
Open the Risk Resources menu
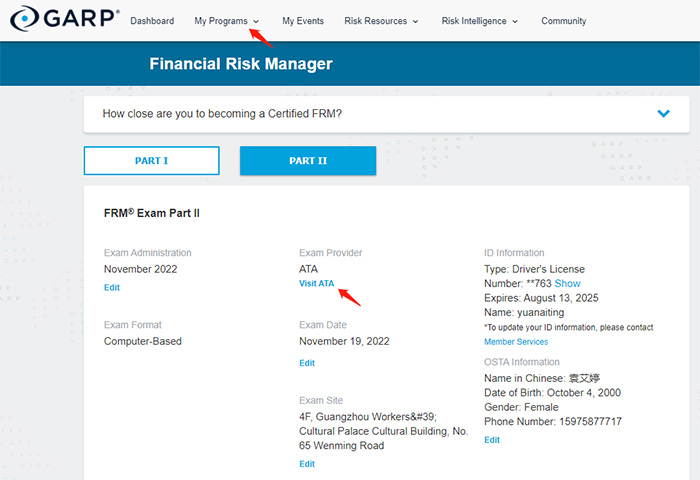pos(375,21)
